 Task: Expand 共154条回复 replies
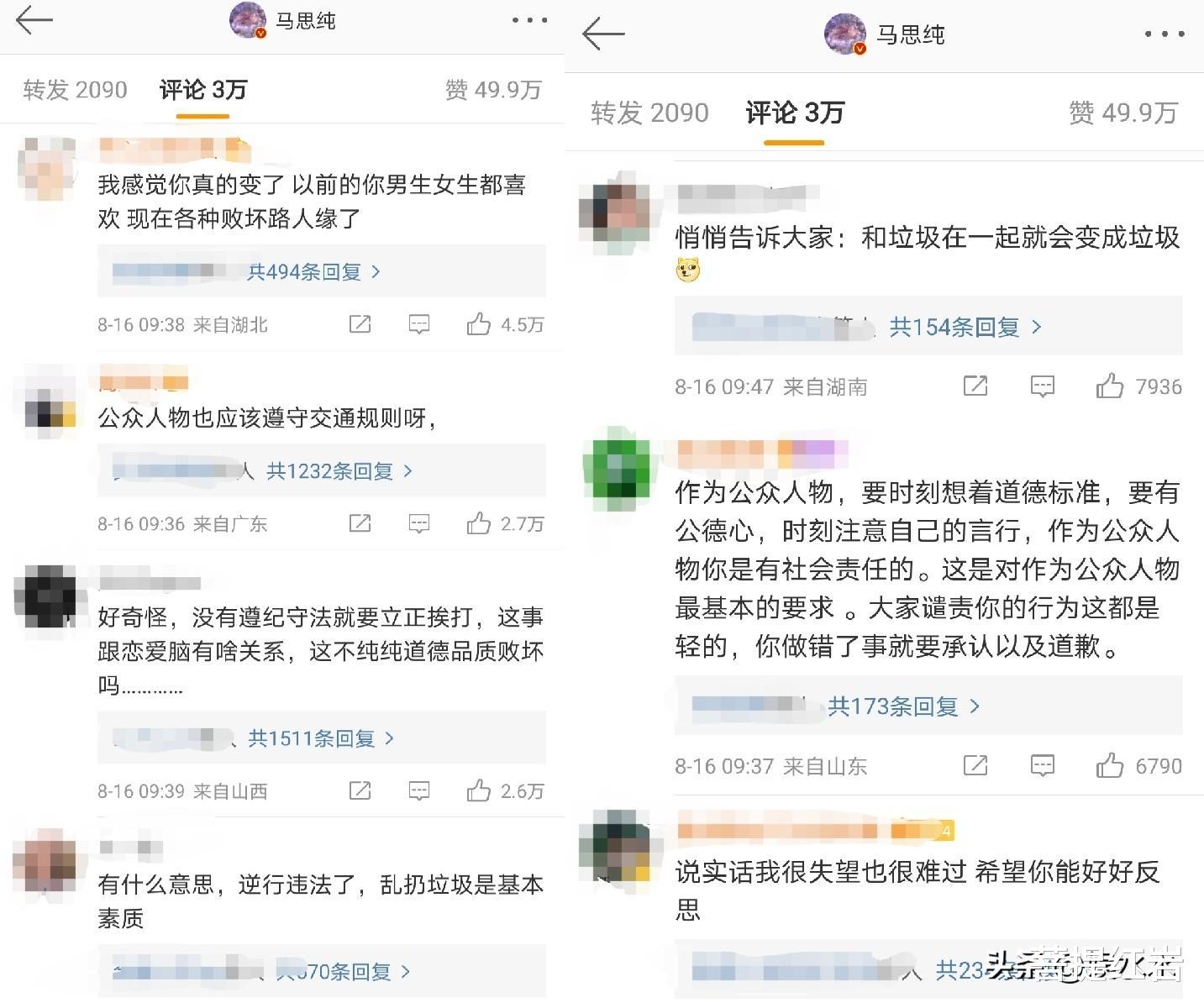pos(965,327)
